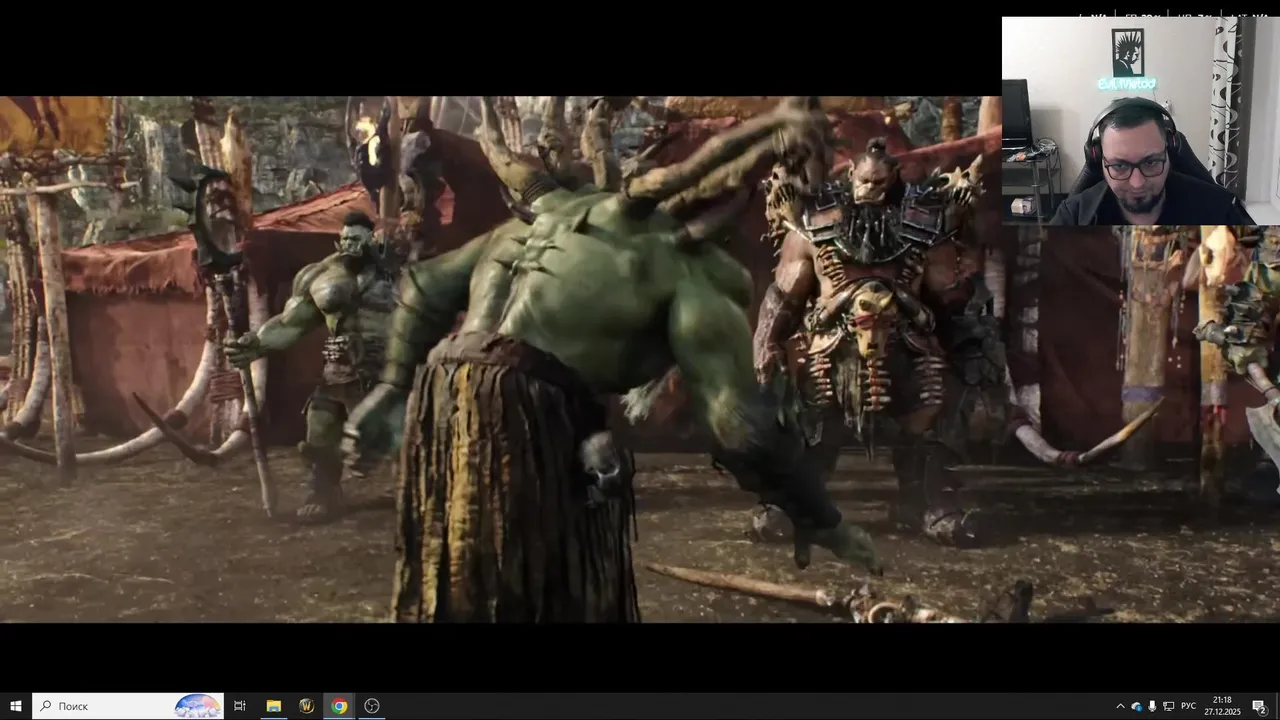Switch to Google Chrome in the taskbar
The width and height of the screenshot is (1280, 720).
[339, 706]
